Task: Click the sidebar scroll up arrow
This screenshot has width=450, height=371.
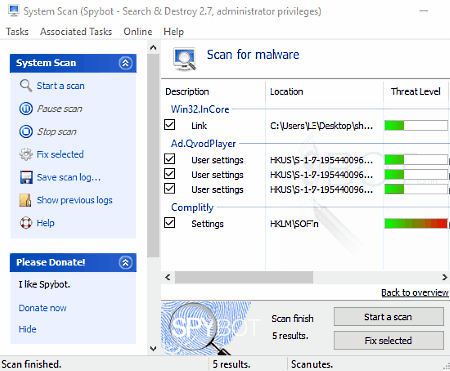Action: (153, 47)
